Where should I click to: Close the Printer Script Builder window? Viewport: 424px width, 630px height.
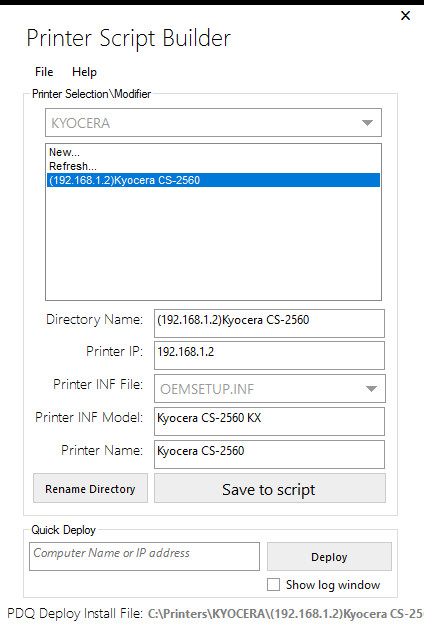click(x=405, y=16)
